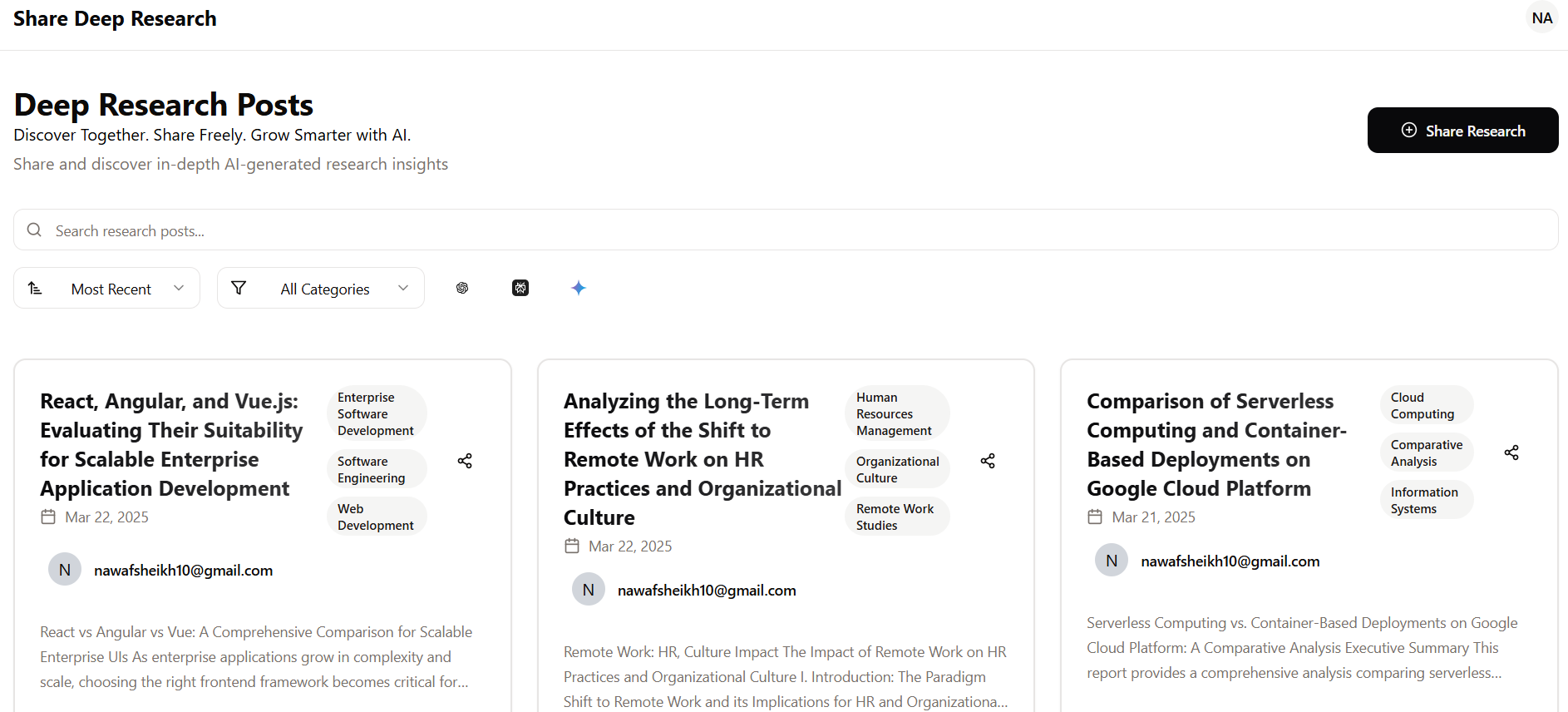Open the All Categories filter dropdown
Screen dimensions: 1568x712
(321, 288)
